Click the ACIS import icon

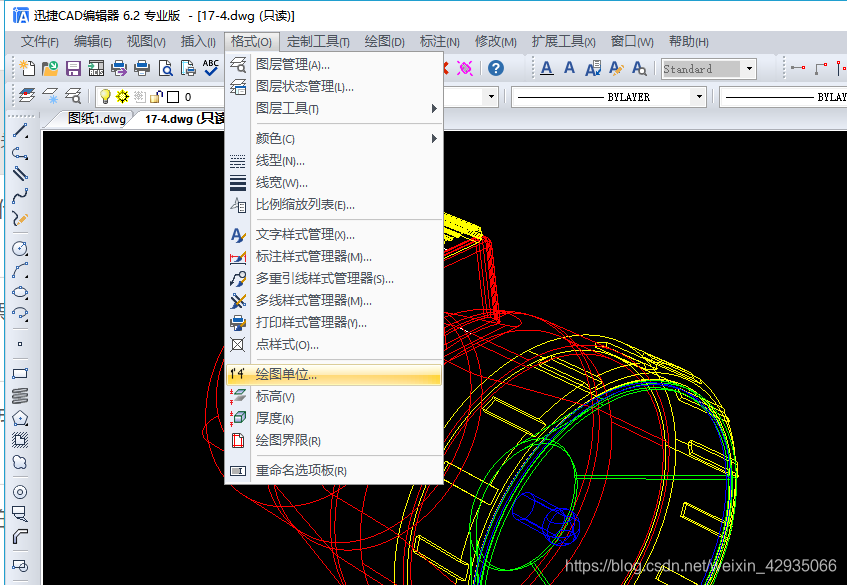tap(96, 68)
